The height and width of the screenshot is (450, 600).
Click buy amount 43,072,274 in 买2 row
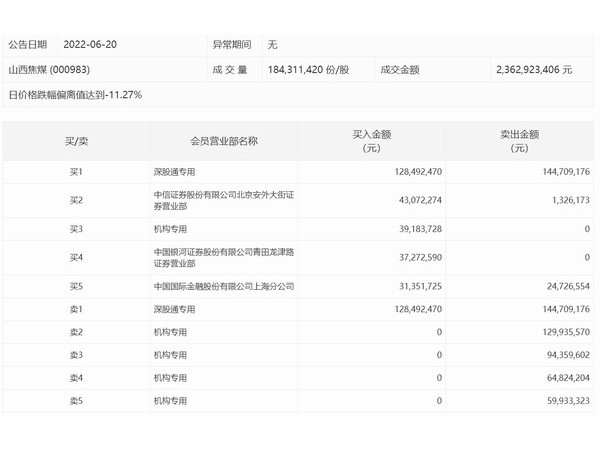tap(408, 200)
